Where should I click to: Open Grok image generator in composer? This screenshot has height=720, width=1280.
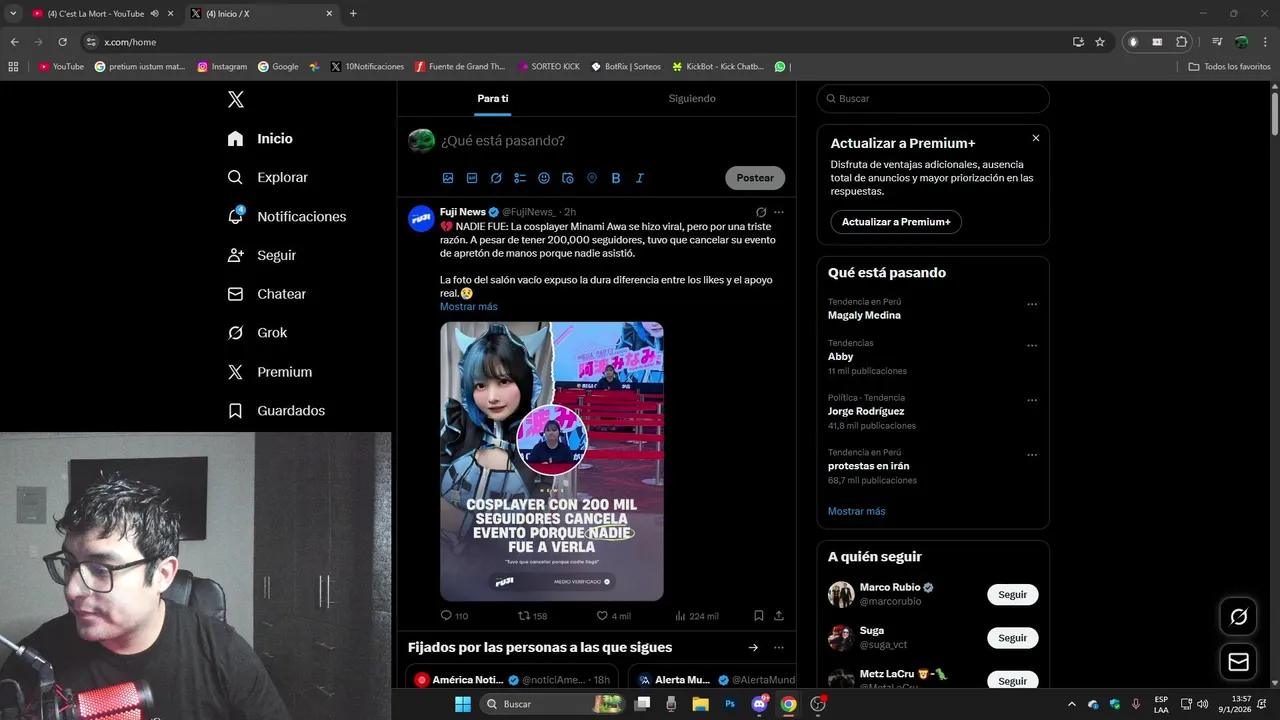pyautogui.click(x=496, y=178)
